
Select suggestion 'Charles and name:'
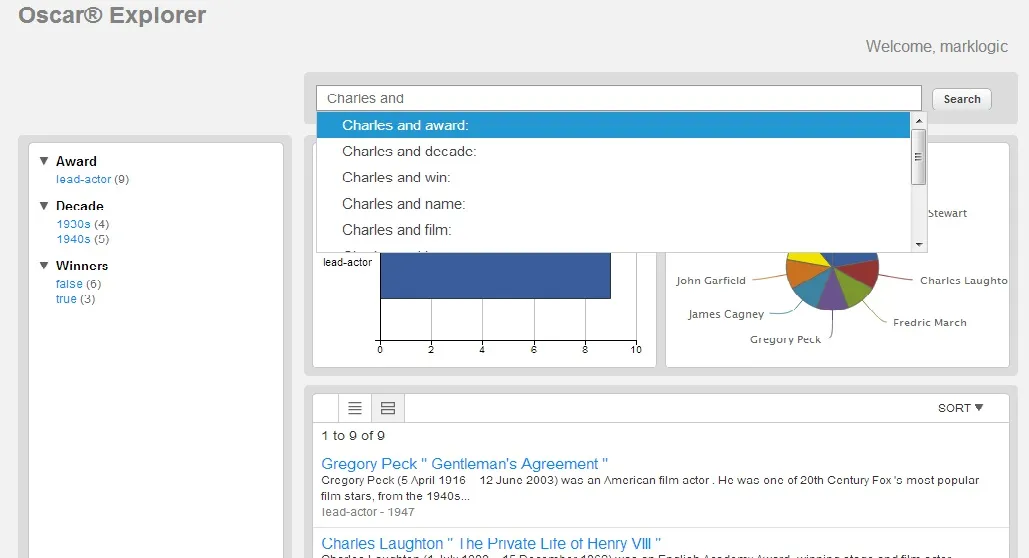(613, 204)
